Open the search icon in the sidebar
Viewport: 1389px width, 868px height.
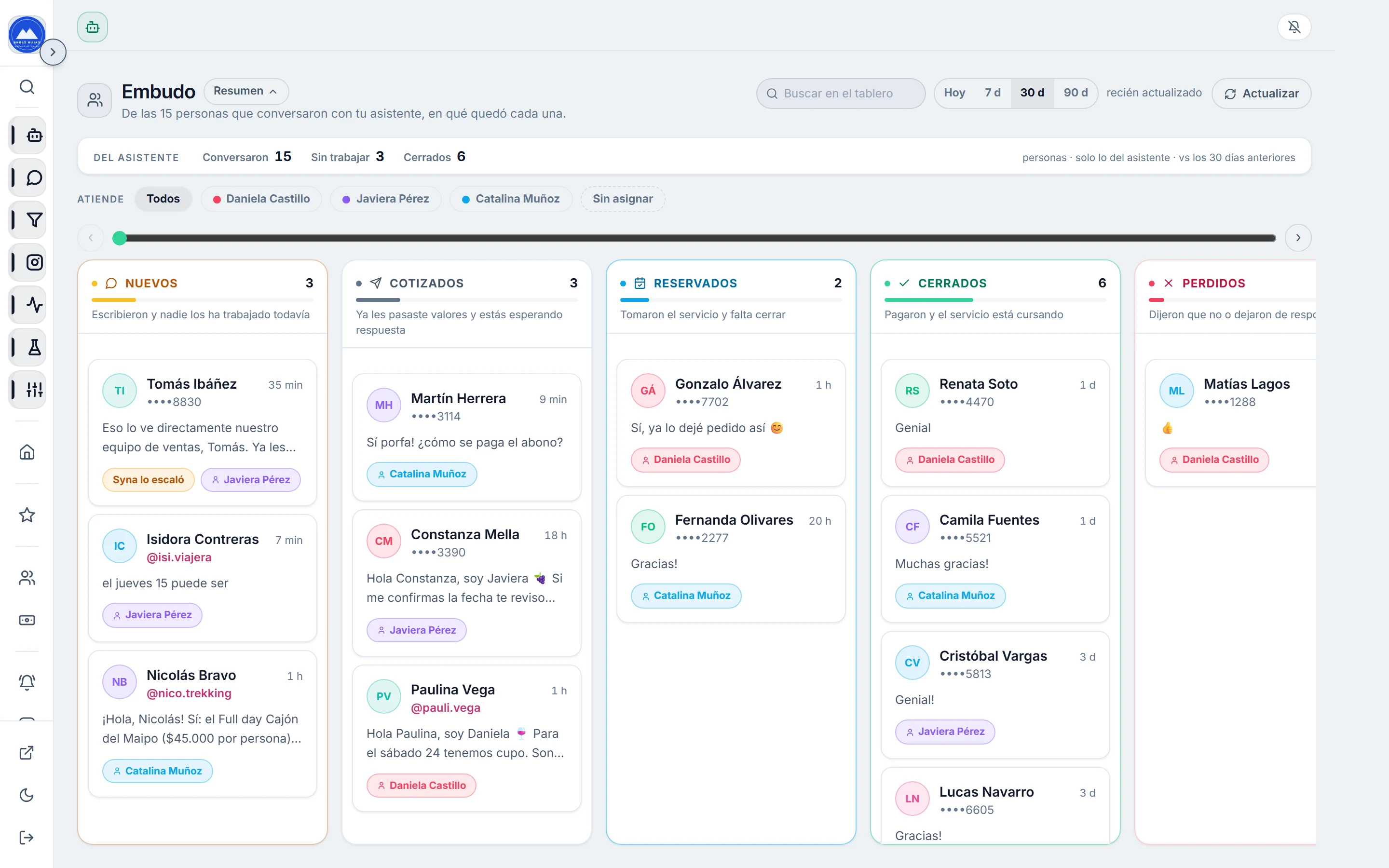click(x=27, y=87)
